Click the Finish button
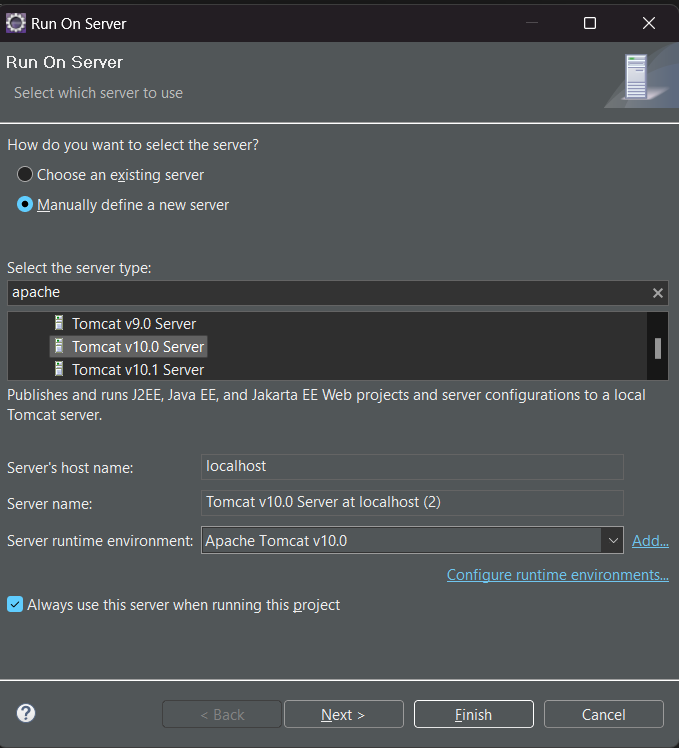The width and height of the screenshot is (679, 748). (x=473, y=714)
